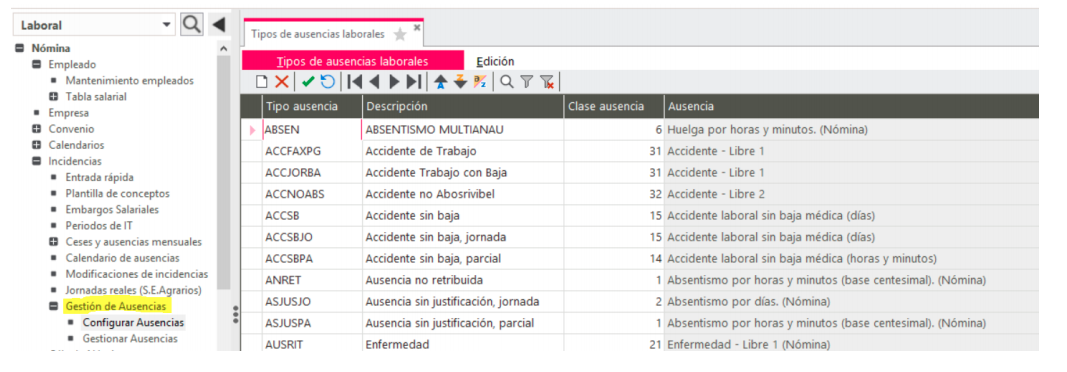Image resolution: width=1067 pixels, height=372 pixels.
Task: Open Plantilla de conceptos
Action: tap(118, 194)
